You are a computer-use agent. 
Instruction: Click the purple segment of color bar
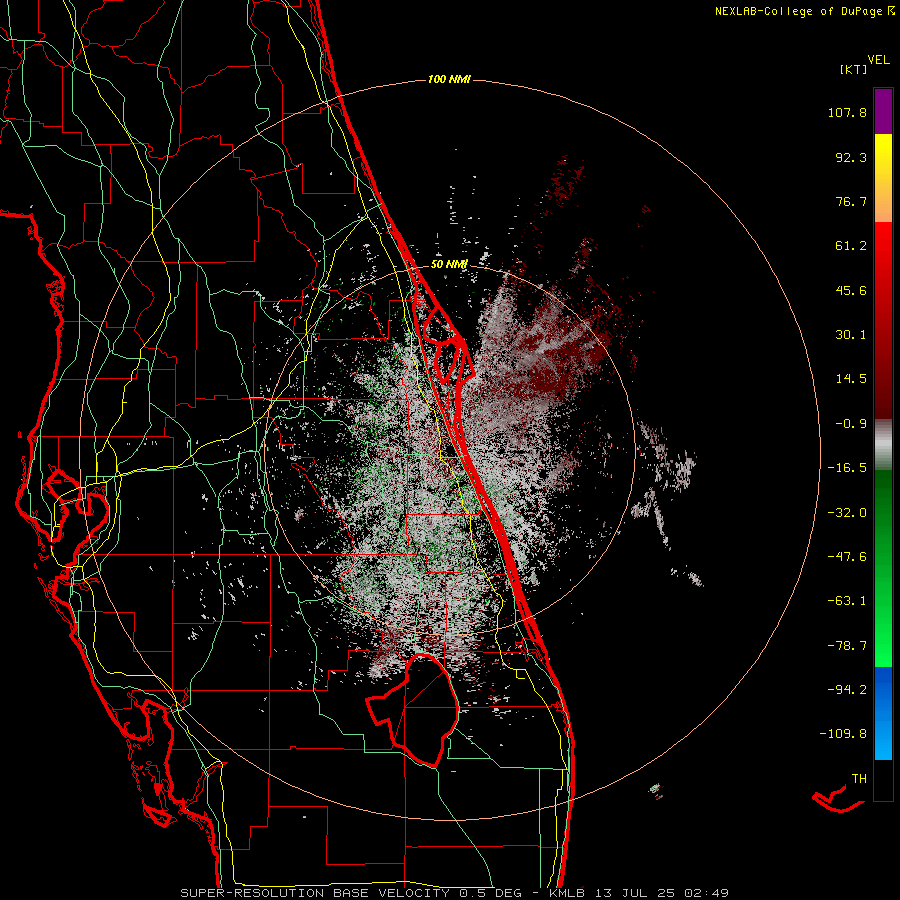[x=883, y=111]
